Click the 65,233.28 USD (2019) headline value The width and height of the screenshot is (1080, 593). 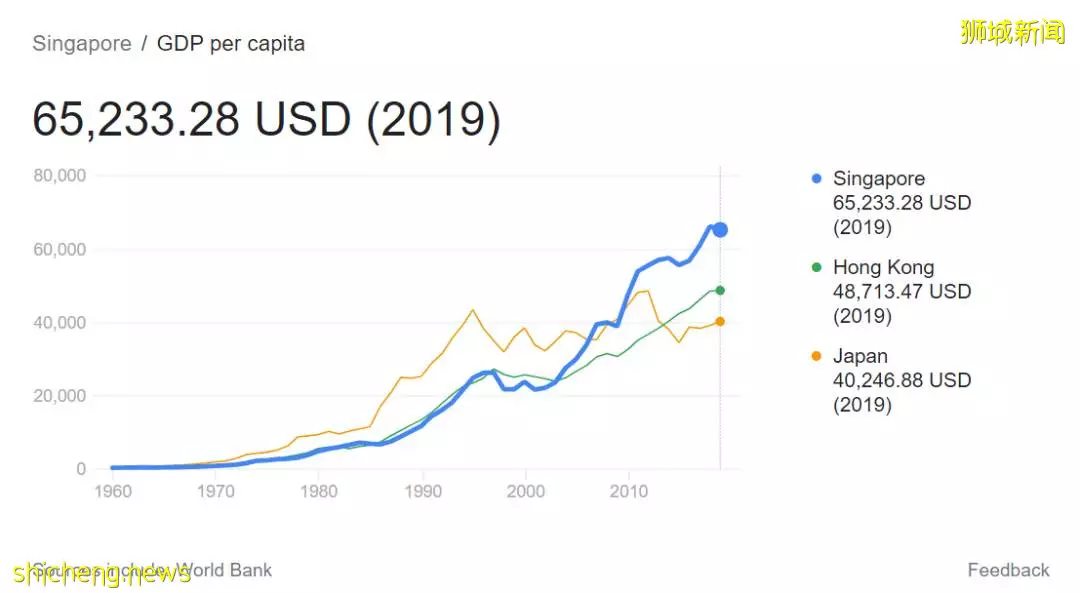point(267,121)
